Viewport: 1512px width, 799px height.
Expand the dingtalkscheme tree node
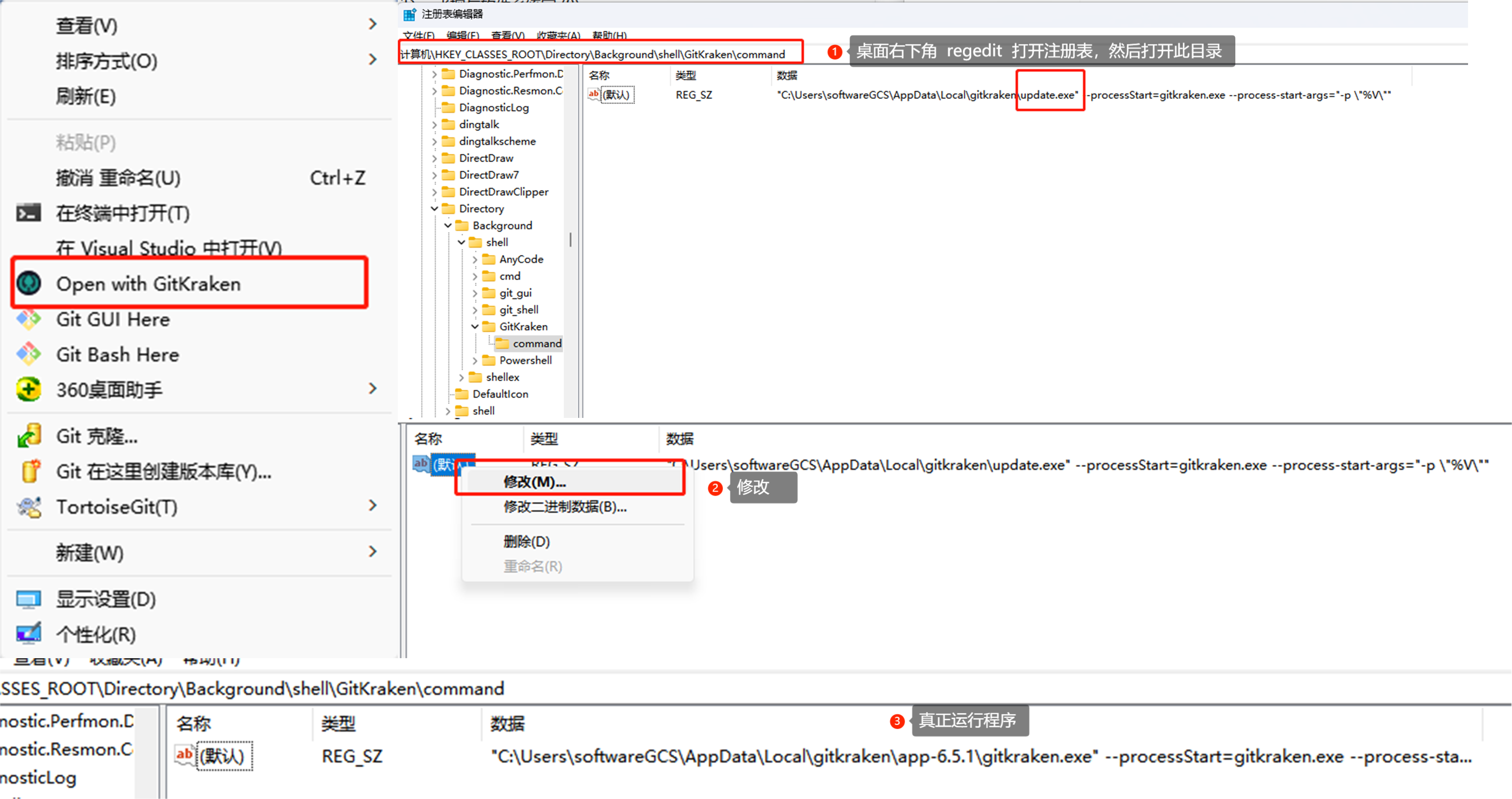434,141
